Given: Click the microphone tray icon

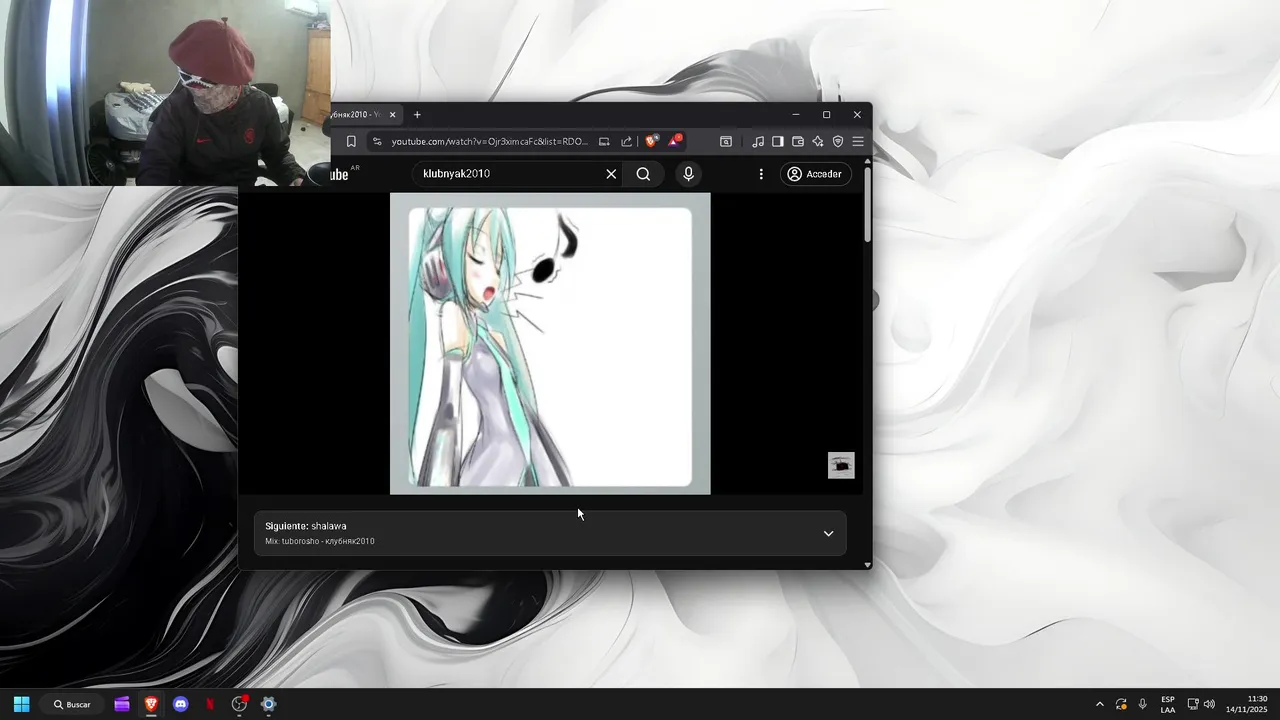Looking at the screenshot, I should pos(1143,704).
